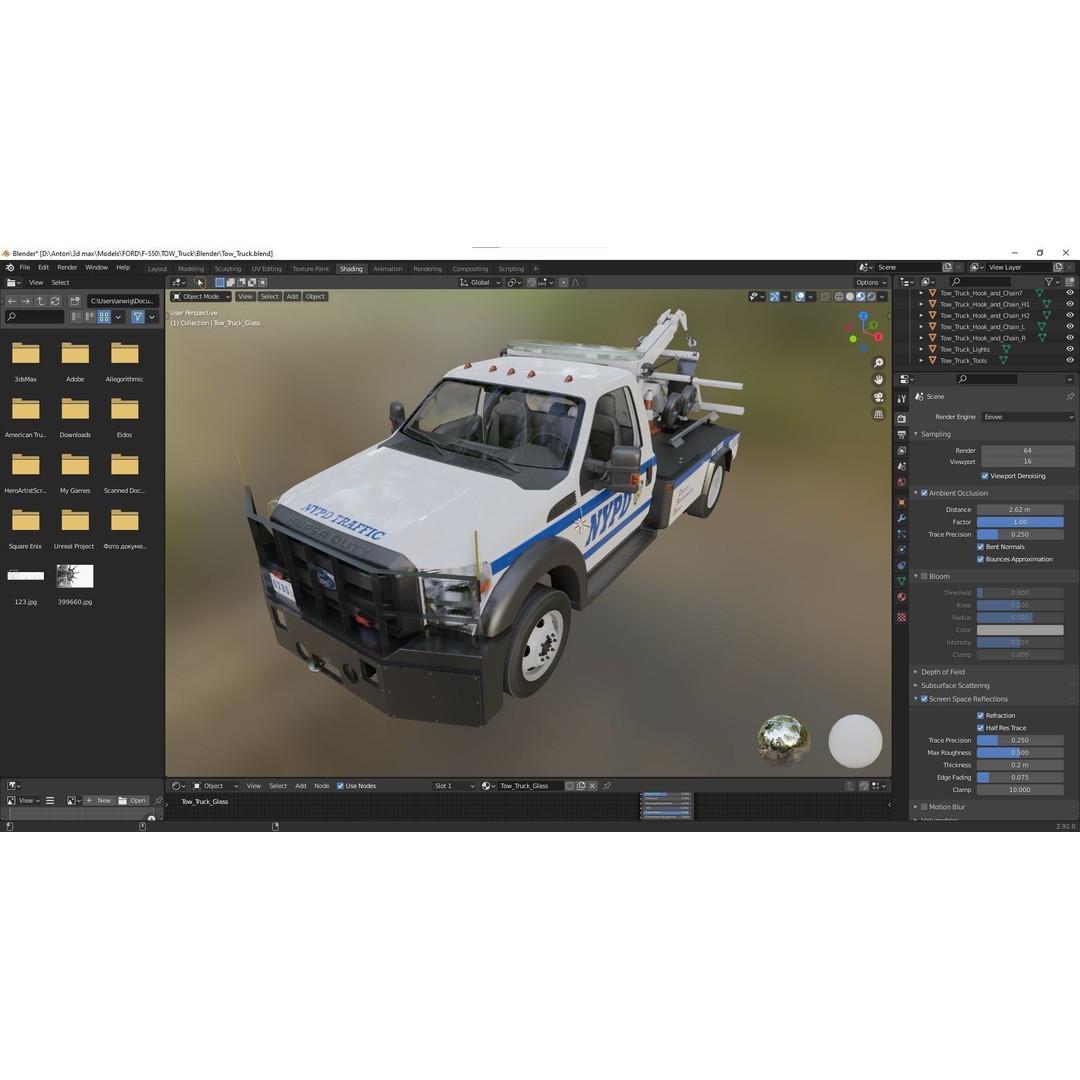Open World properties tab
The height and width of the screenshot is (1080, 1080).
click(x=902, y=482)
